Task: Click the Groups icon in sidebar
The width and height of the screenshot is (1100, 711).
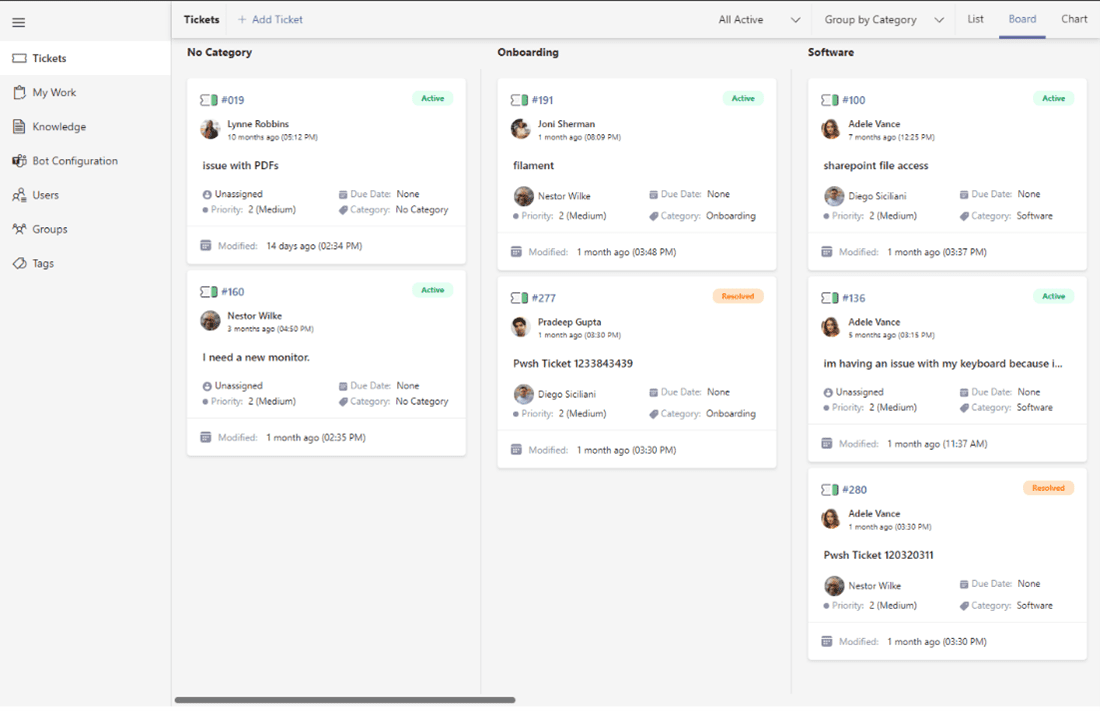Action: 20,229
